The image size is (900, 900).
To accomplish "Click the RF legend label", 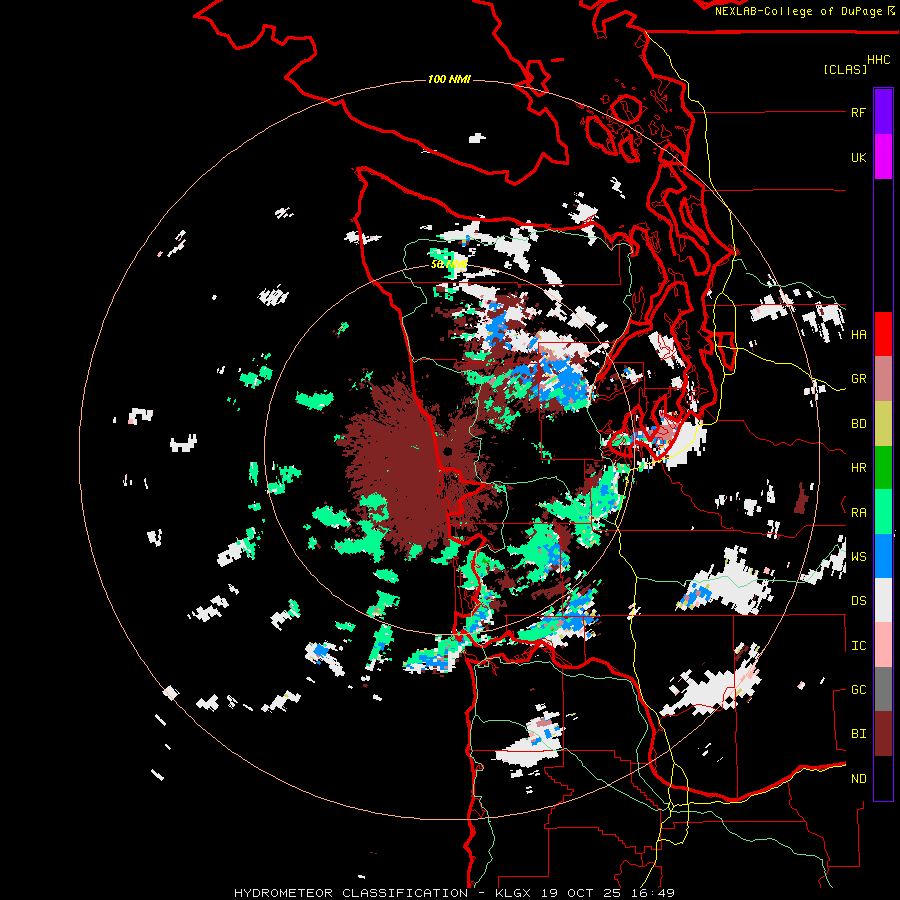I will coord(858,113).
